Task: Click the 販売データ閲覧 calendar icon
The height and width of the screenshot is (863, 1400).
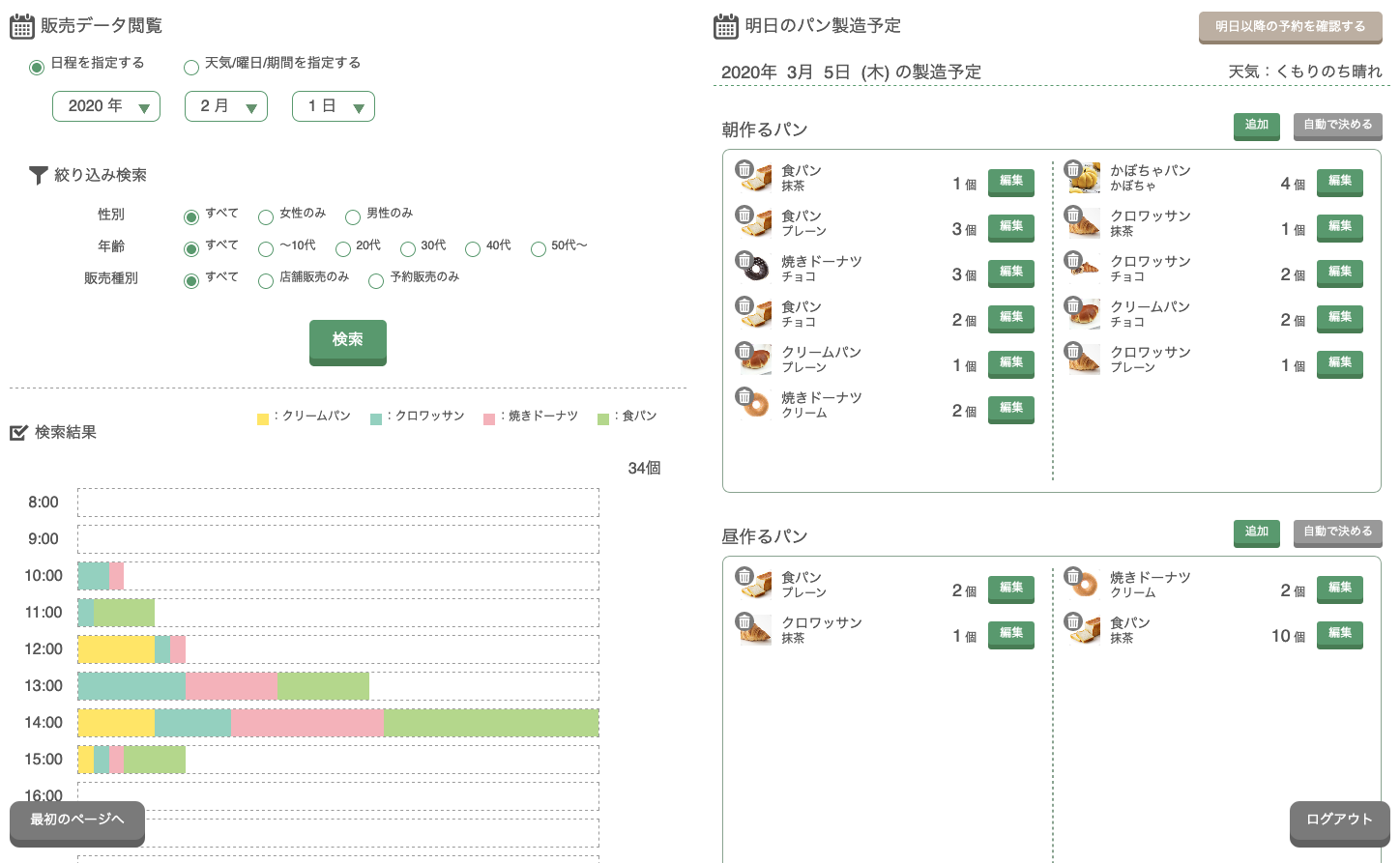Action: coord(21,26)
